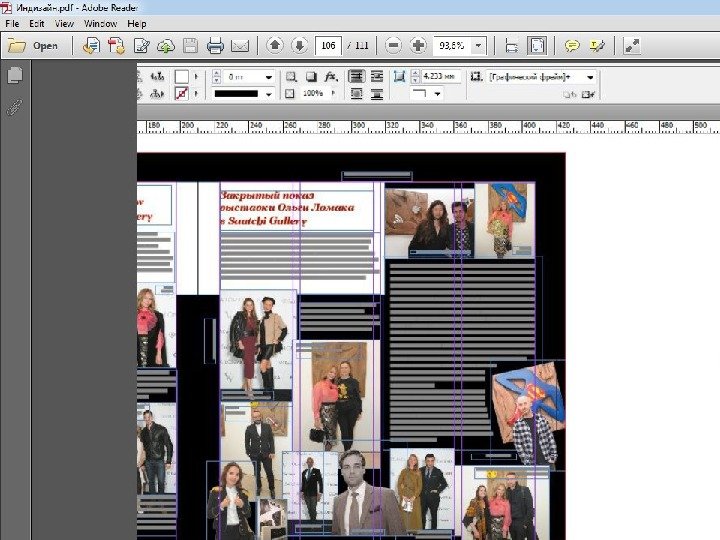Open the Edit menu

point(37,23)
